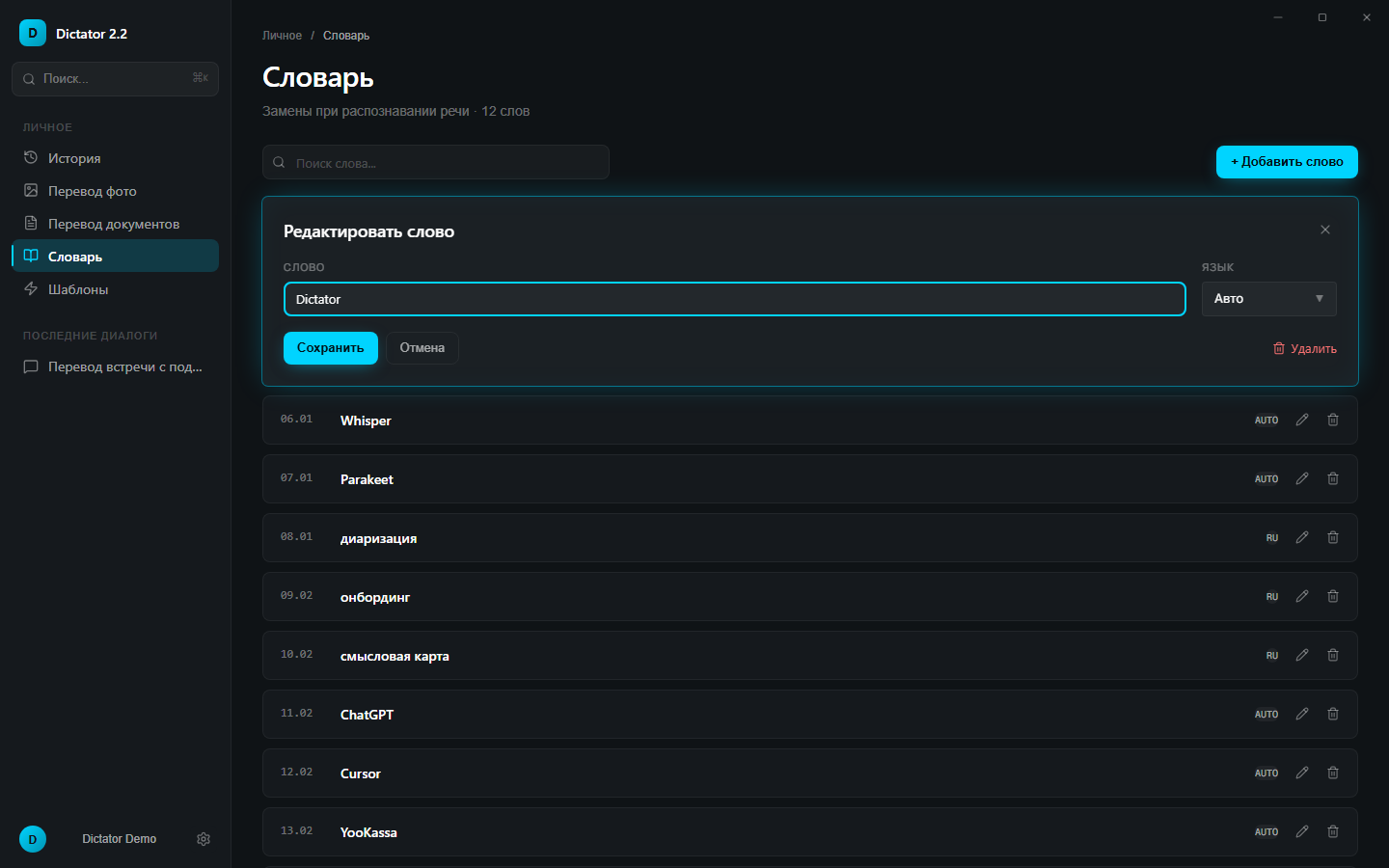Select the онбординг word text
The height and width of the screenshot is (868, 1389).
[x=375, y=597]
